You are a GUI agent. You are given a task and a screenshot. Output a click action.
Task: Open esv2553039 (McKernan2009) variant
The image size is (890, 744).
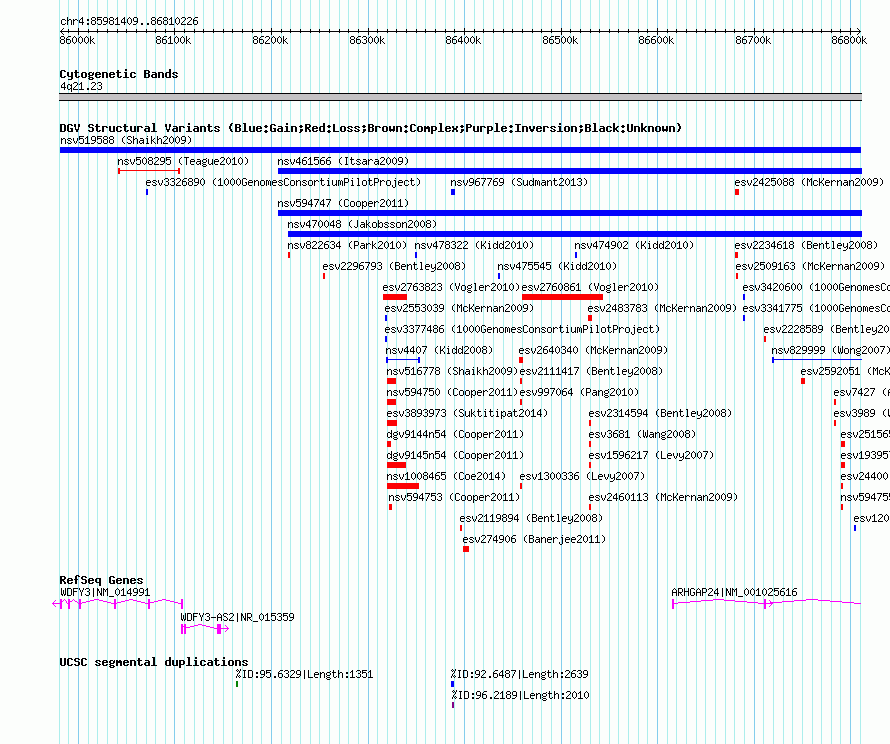[459, 308]
